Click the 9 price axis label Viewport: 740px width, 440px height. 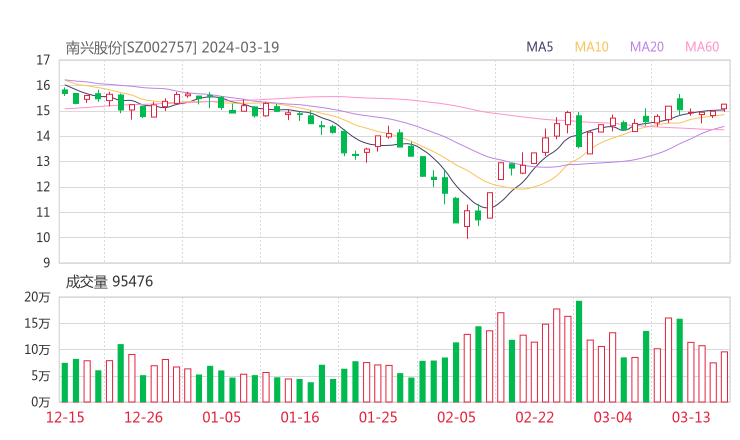tap(47, 263)
